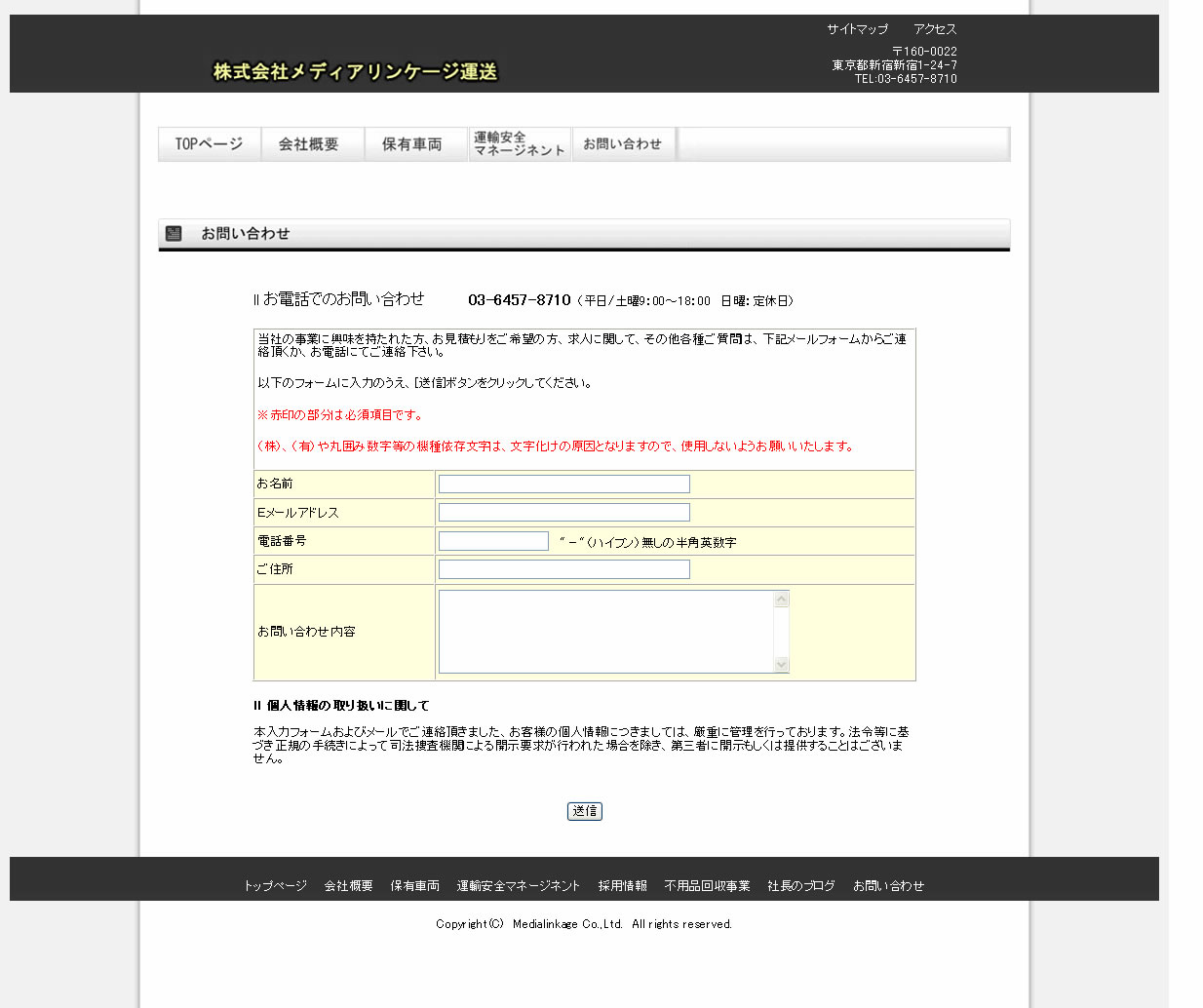Focus the ご住所 input field
1203x1008 pixels.
[564, 569]
